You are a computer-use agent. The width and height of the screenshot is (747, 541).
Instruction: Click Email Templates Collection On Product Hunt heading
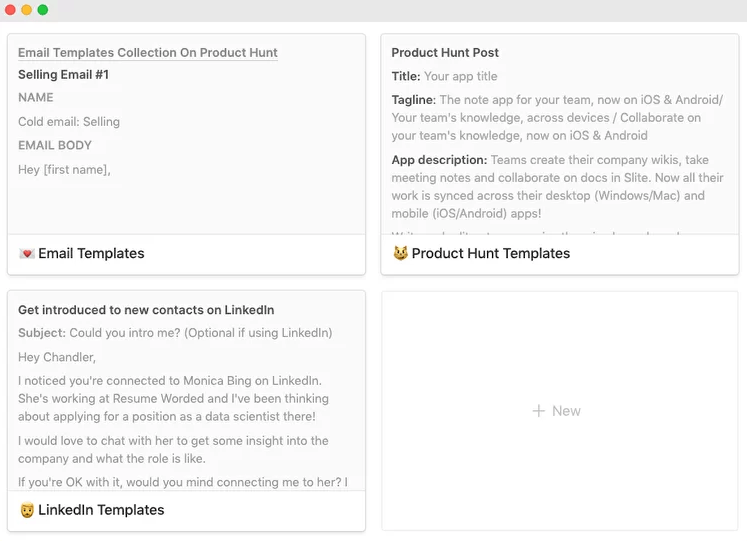[148, 53]
